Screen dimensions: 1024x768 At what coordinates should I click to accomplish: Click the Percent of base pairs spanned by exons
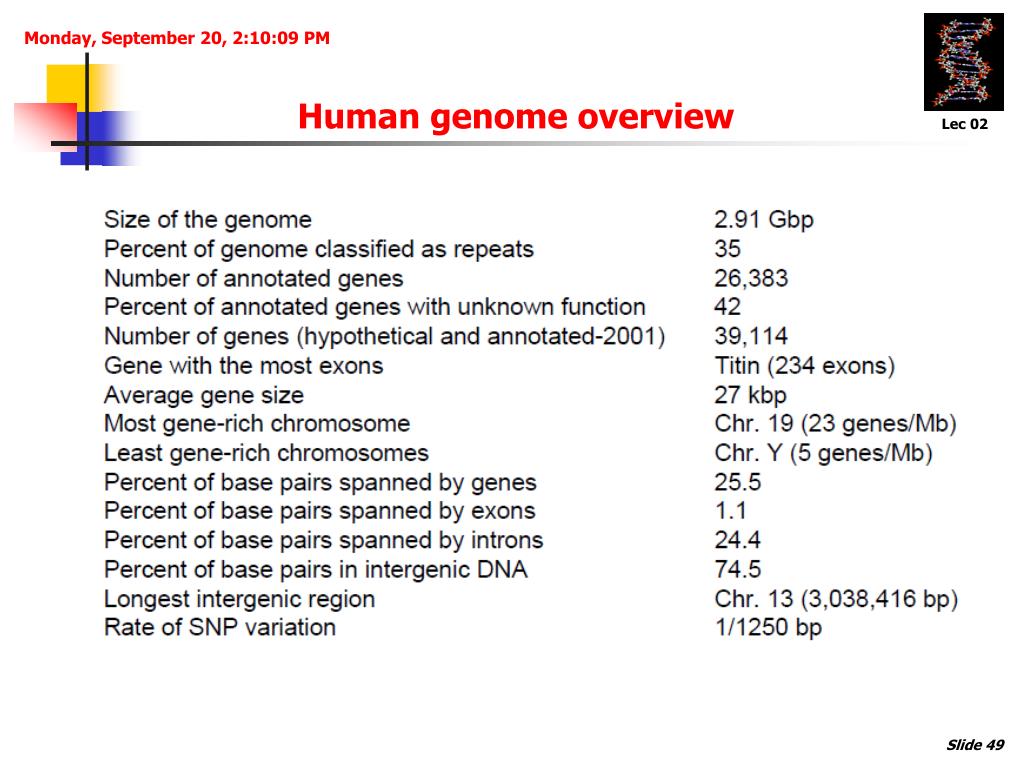pos(320,511)
